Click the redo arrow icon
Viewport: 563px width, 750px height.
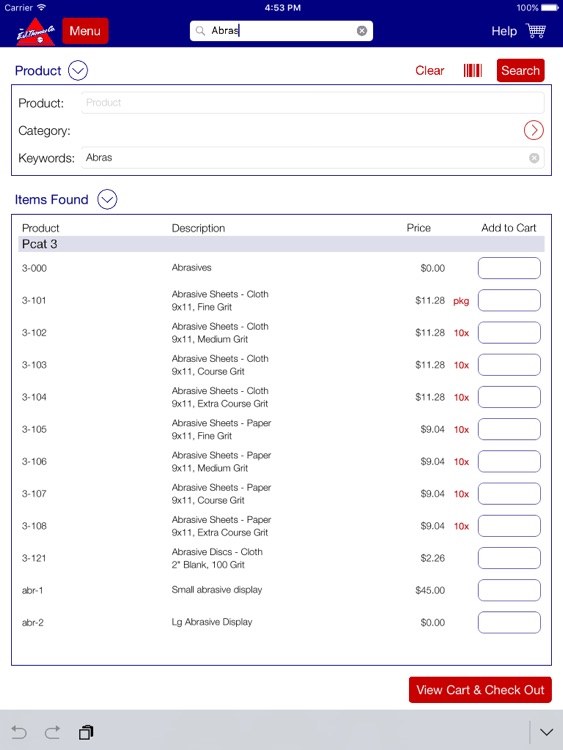click(52, 732)
